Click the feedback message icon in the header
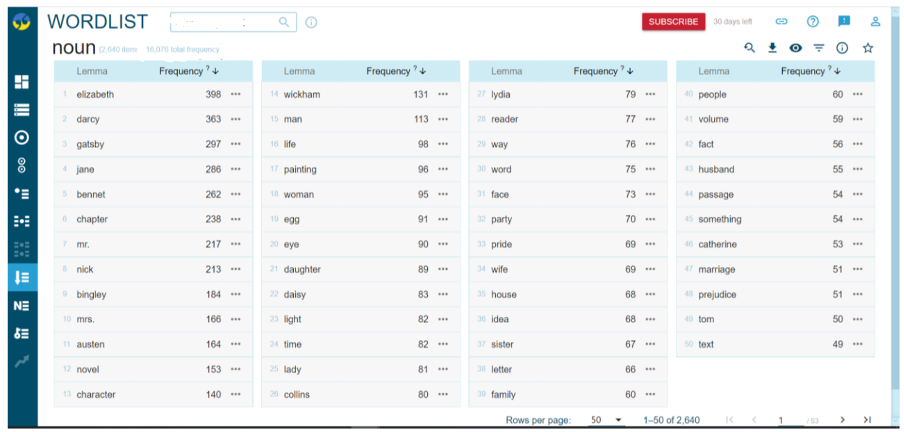This screenshot has height=432, width=904. tap(844, 21)
